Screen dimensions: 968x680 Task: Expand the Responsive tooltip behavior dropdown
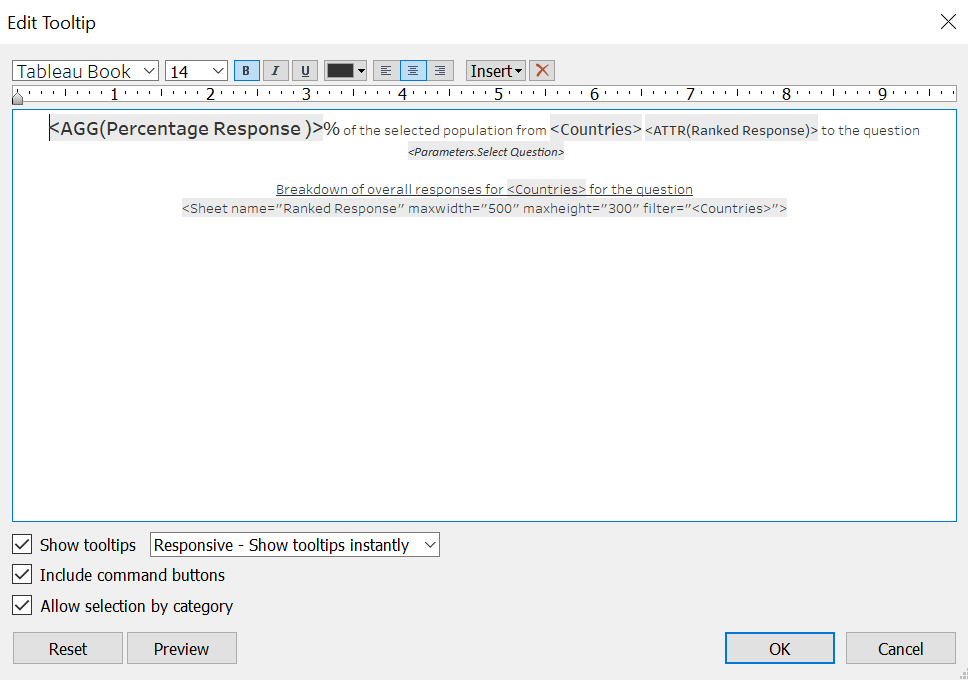tap(294, 545)
